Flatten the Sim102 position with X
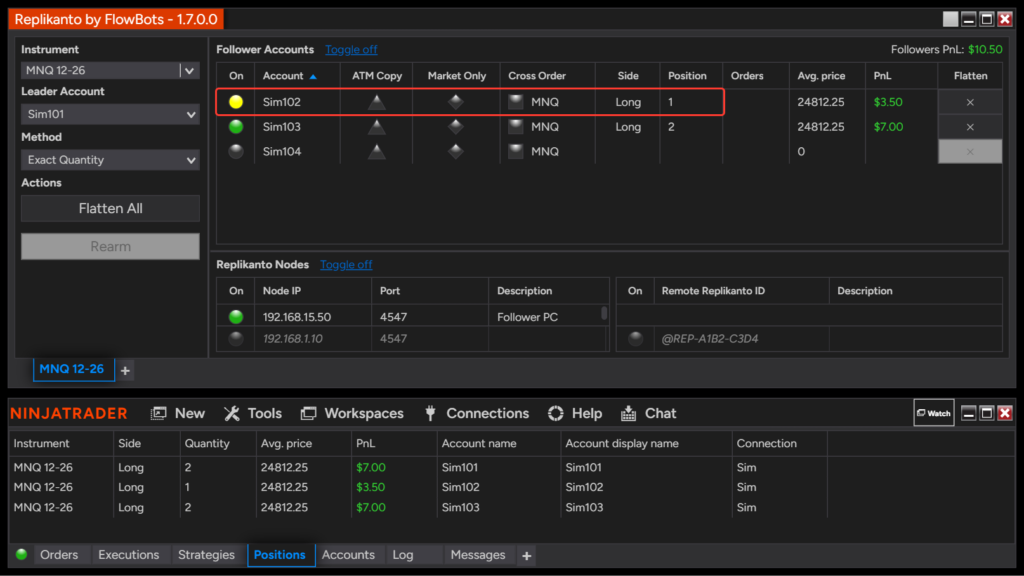This screenshot has height=576, width=1024. (x=970, y=102)
